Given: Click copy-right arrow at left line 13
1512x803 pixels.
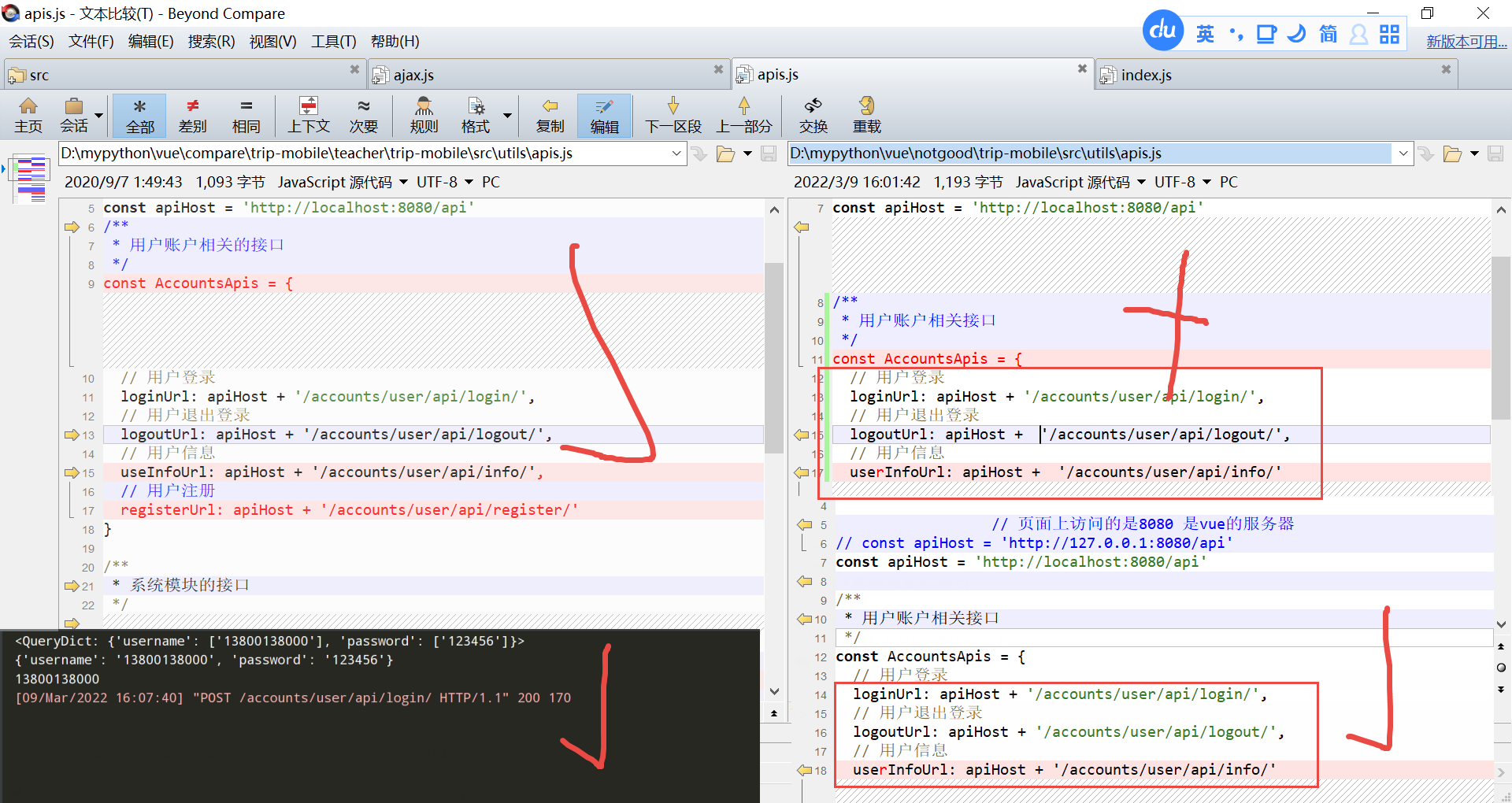Looking at the screenshot, I should coord(72,435).
